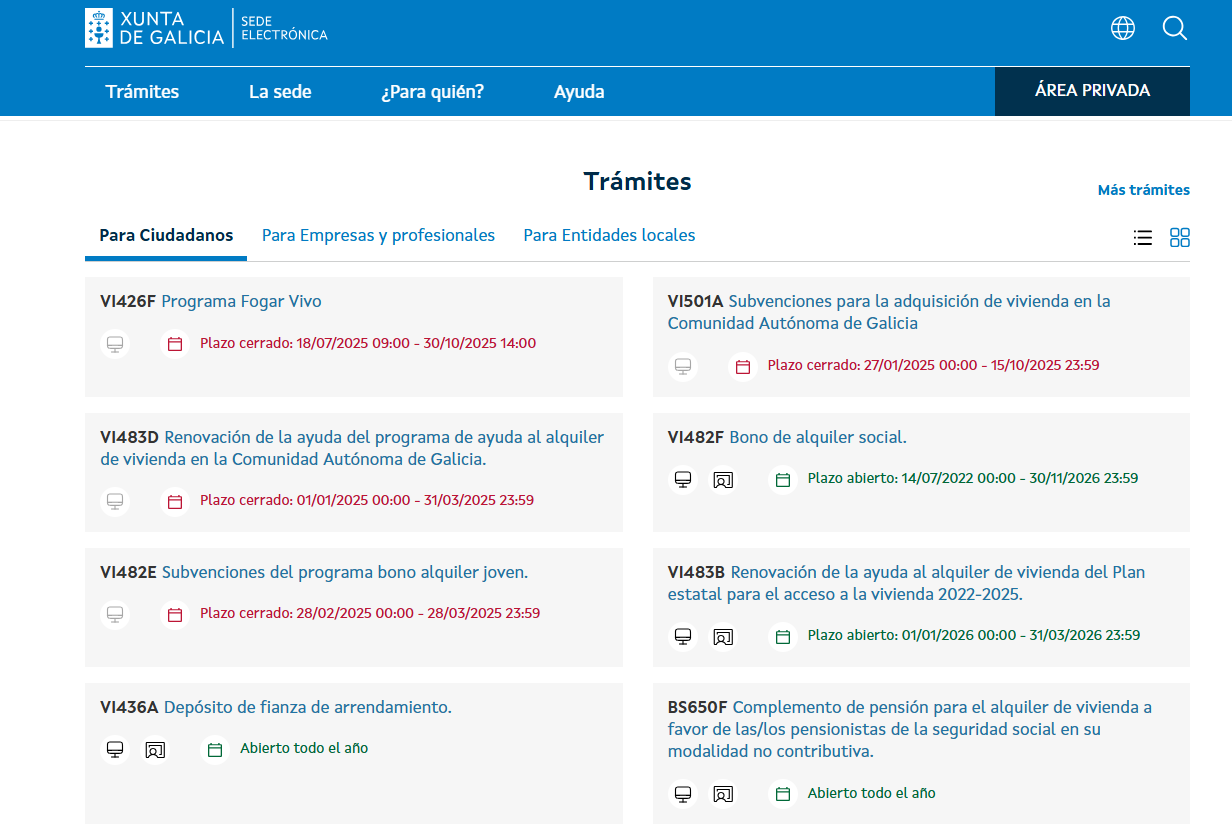Screen dimensions: 1232x840
Task: Click the monitor icon on BS650F procedure
Action: click(x=683, y=793)
